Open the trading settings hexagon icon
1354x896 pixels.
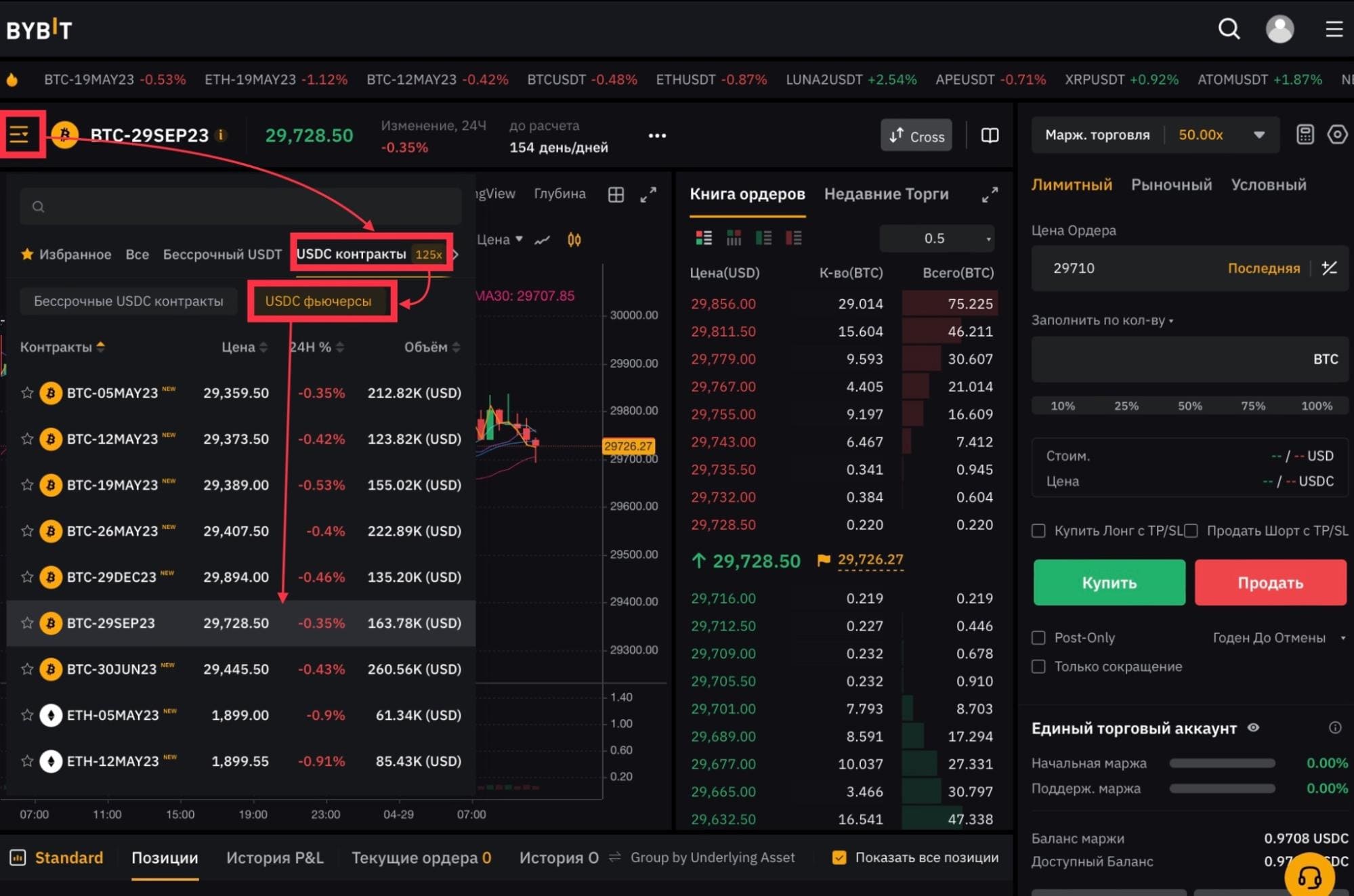point(1337,134)
